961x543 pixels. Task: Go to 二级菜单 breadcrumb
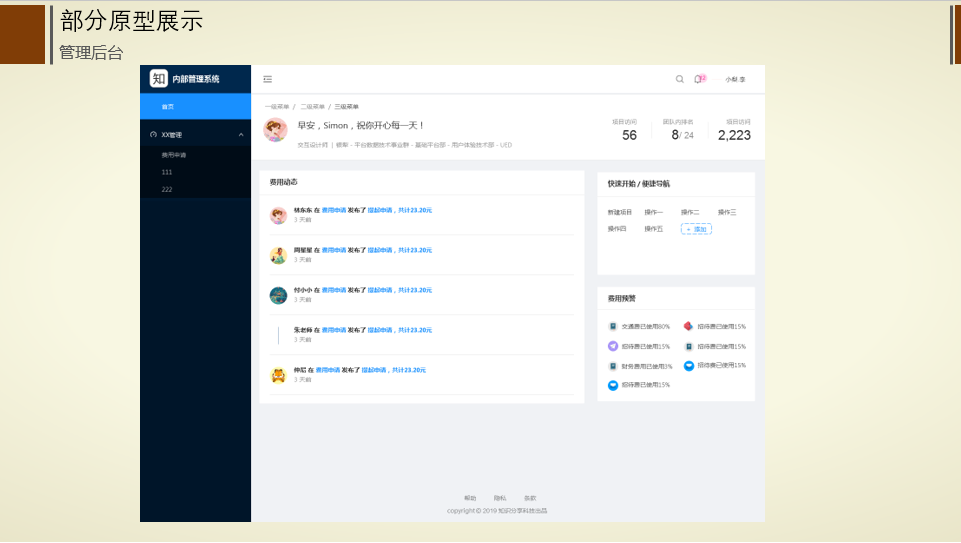(x=312, y=107)
